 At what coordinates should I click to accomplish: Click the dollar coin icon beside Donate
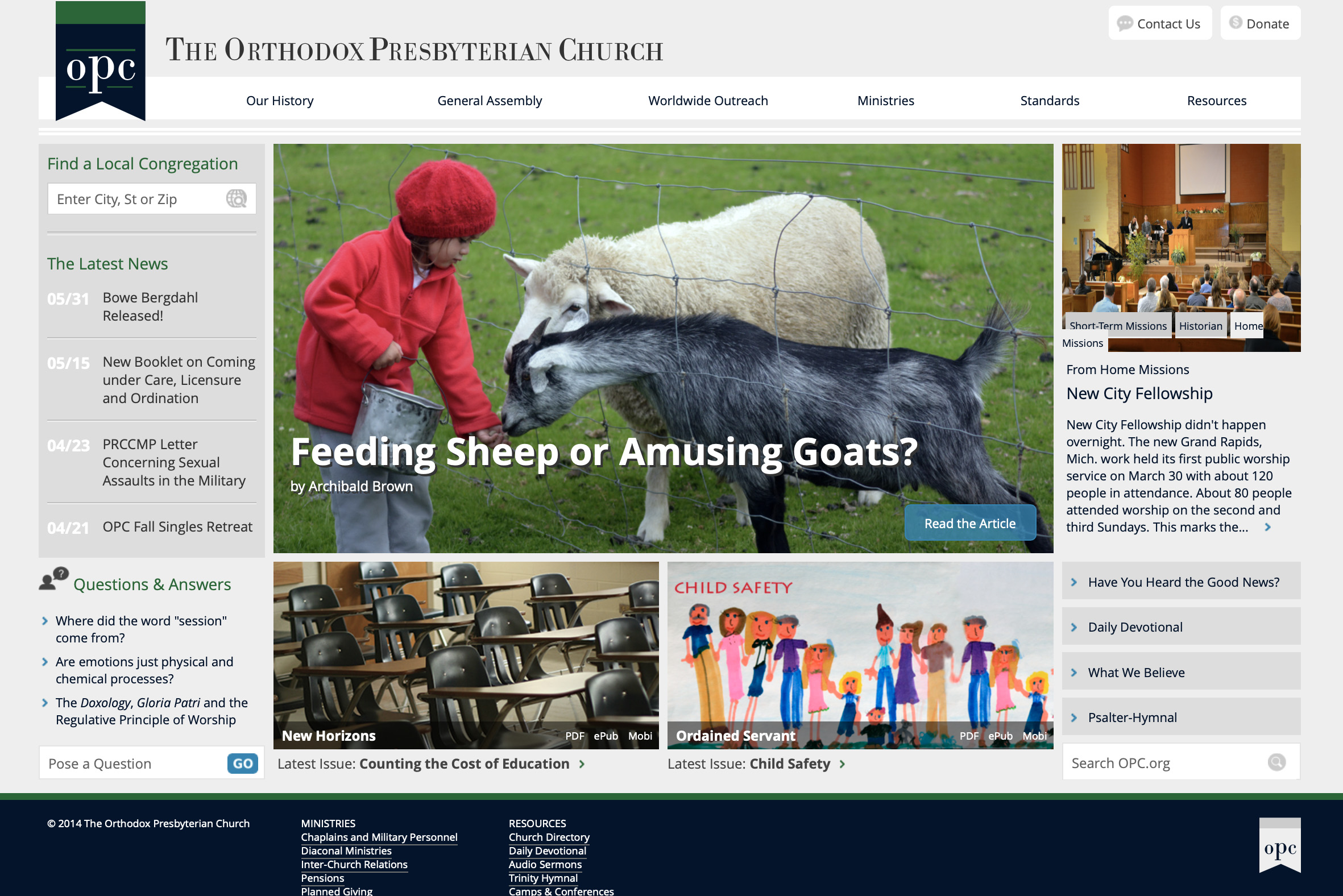(1236, 22)
